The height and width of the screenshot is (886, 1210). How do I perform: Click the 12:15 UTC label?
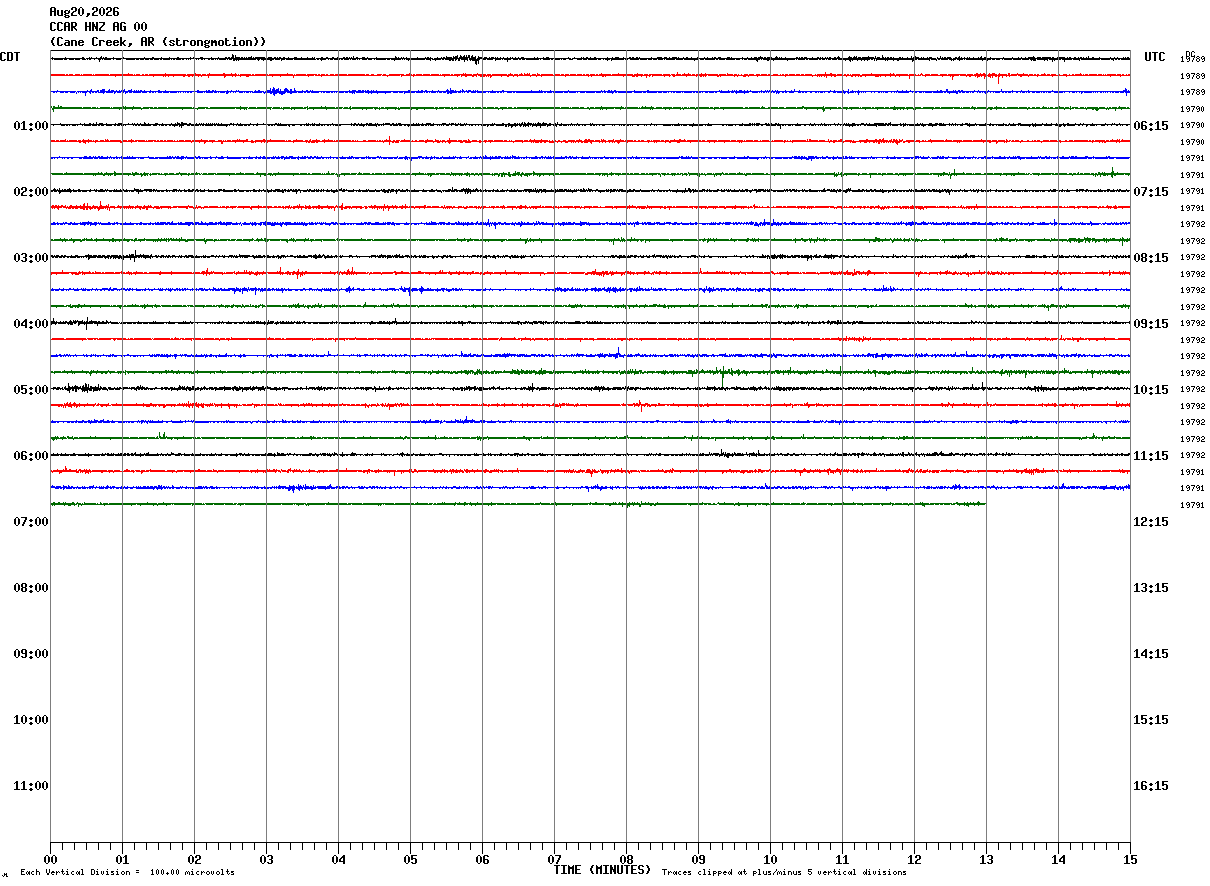click(x=1151, y=522)
